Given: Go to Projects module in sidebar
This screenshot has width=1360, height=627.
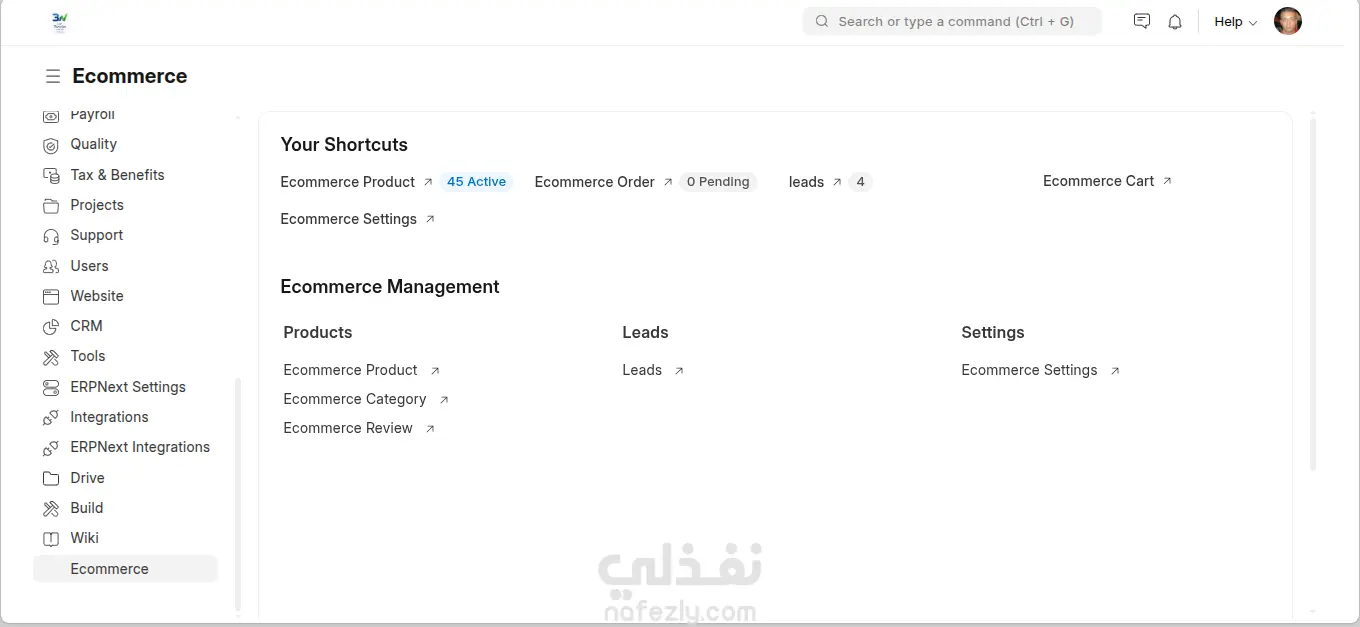Looking at the screenshot, I should tap(97, 205).
